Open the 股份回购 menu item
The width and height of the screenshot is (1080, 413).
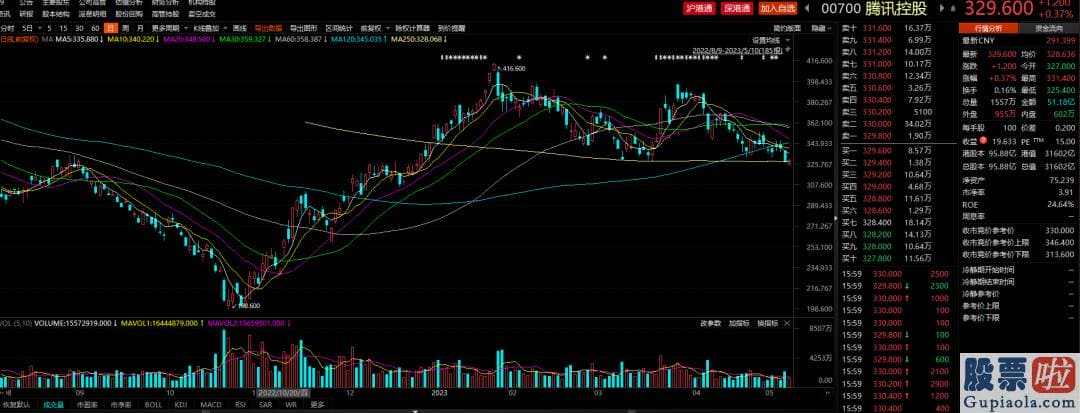click(129, 13)
